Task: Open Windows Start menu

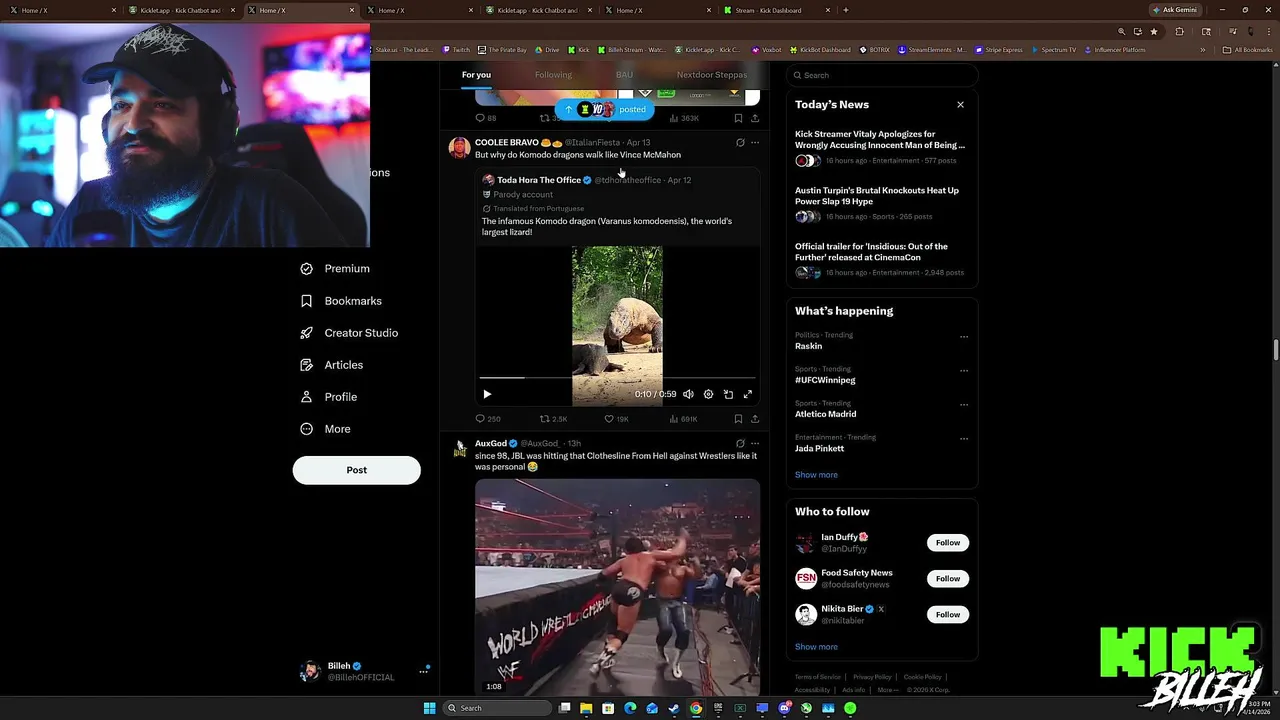Action: coord(429,708)
